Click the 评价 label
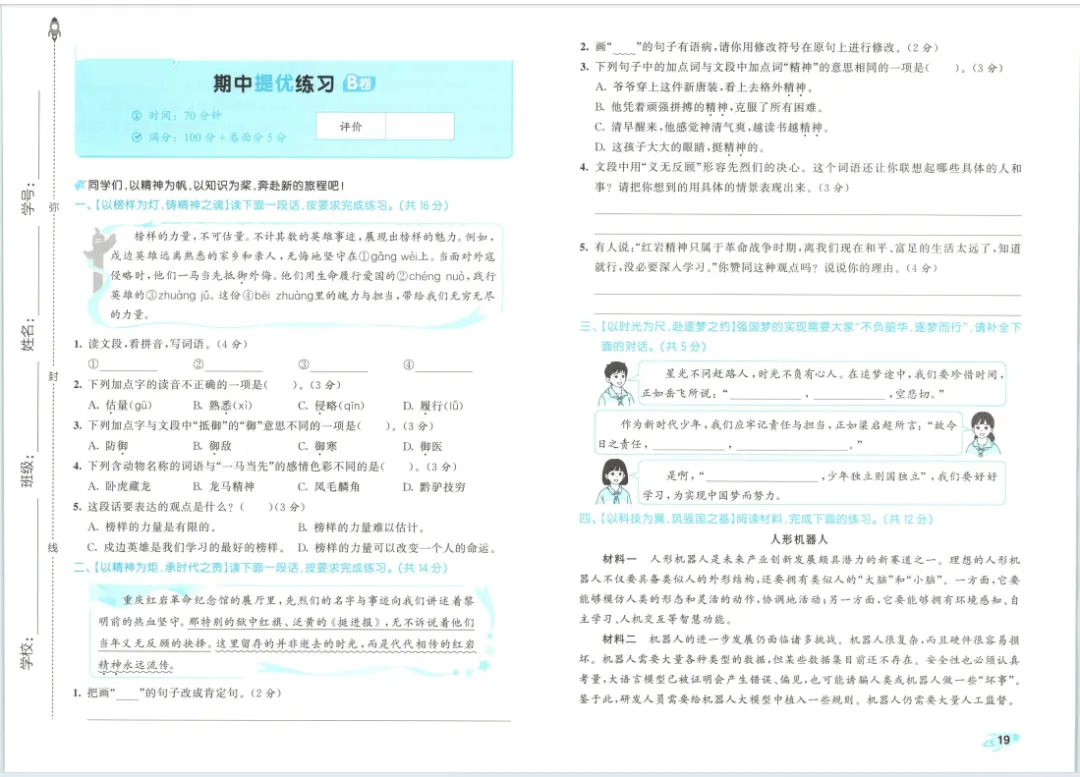Viewport: 1080px width, 777px height. coord(351,127)
